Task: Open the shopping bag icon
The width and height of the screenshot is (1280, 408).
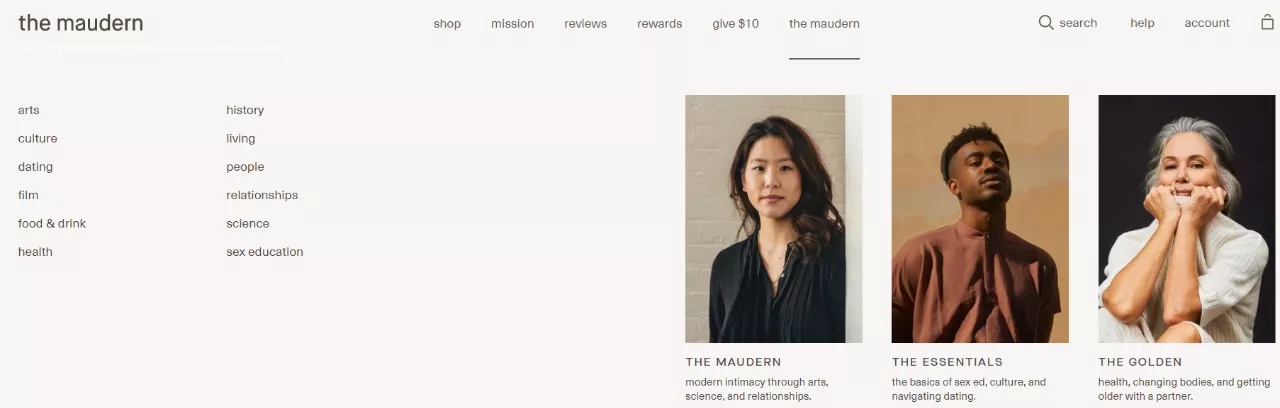Action: coord(1267,22)
